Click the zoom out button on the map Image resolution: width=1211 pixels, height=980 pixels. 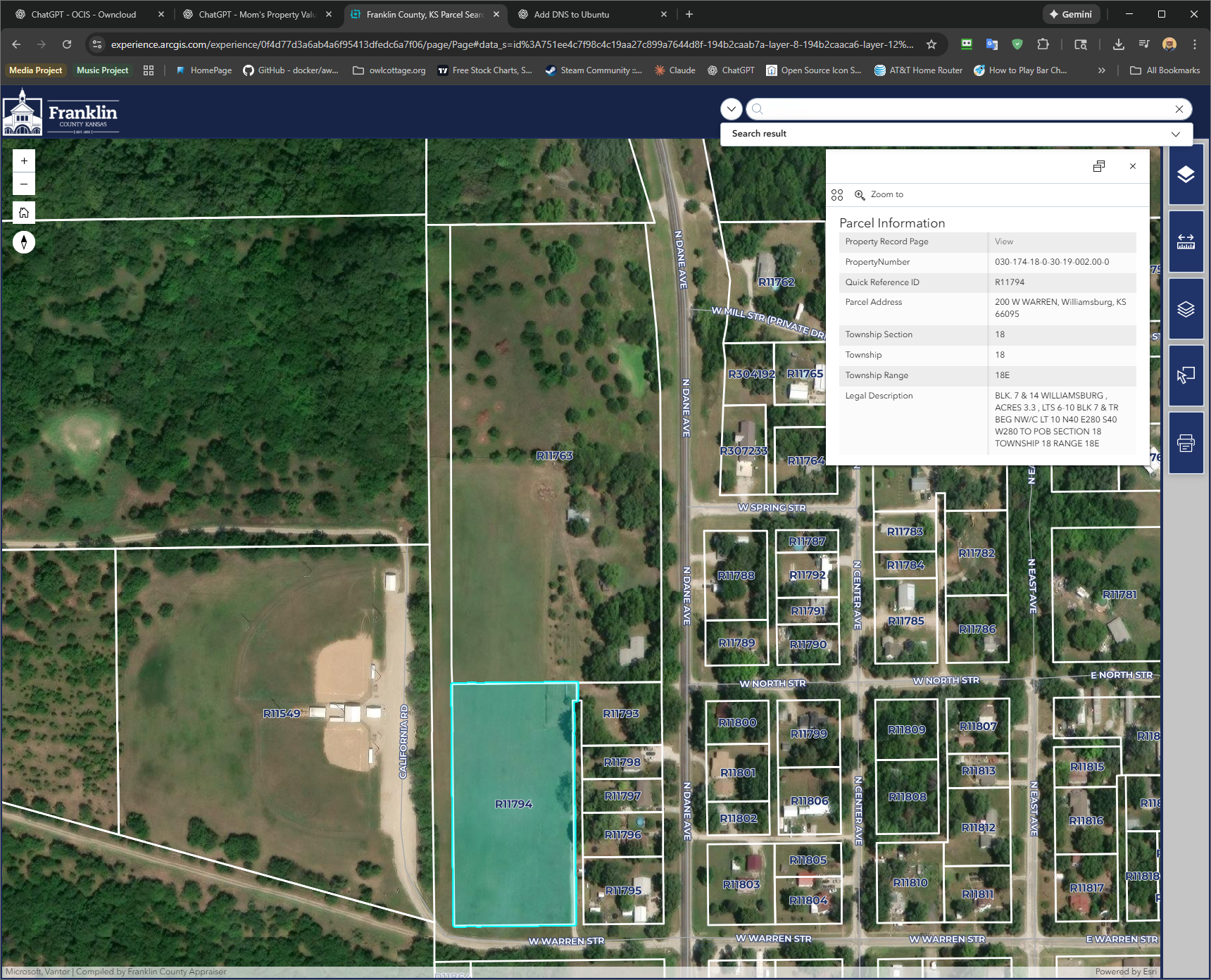click(23, 184)
